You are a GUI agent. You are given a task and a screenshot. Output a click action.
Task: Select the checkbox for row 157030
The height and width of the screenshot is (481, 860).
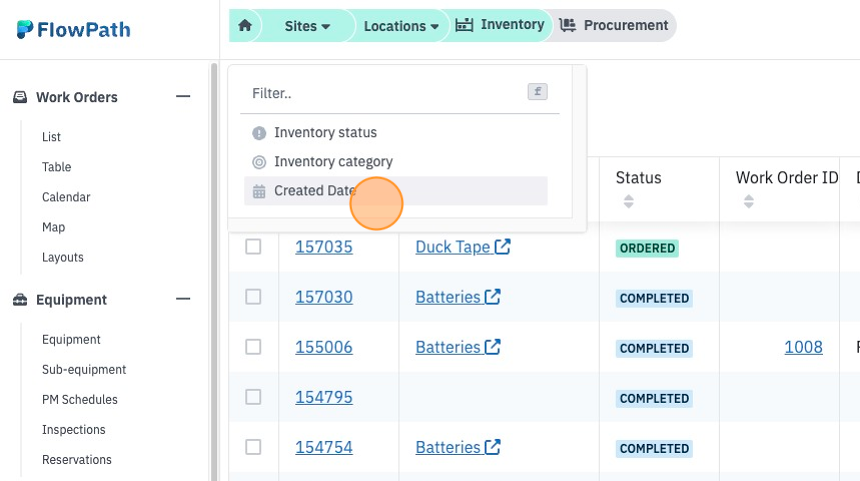point(253,297)
